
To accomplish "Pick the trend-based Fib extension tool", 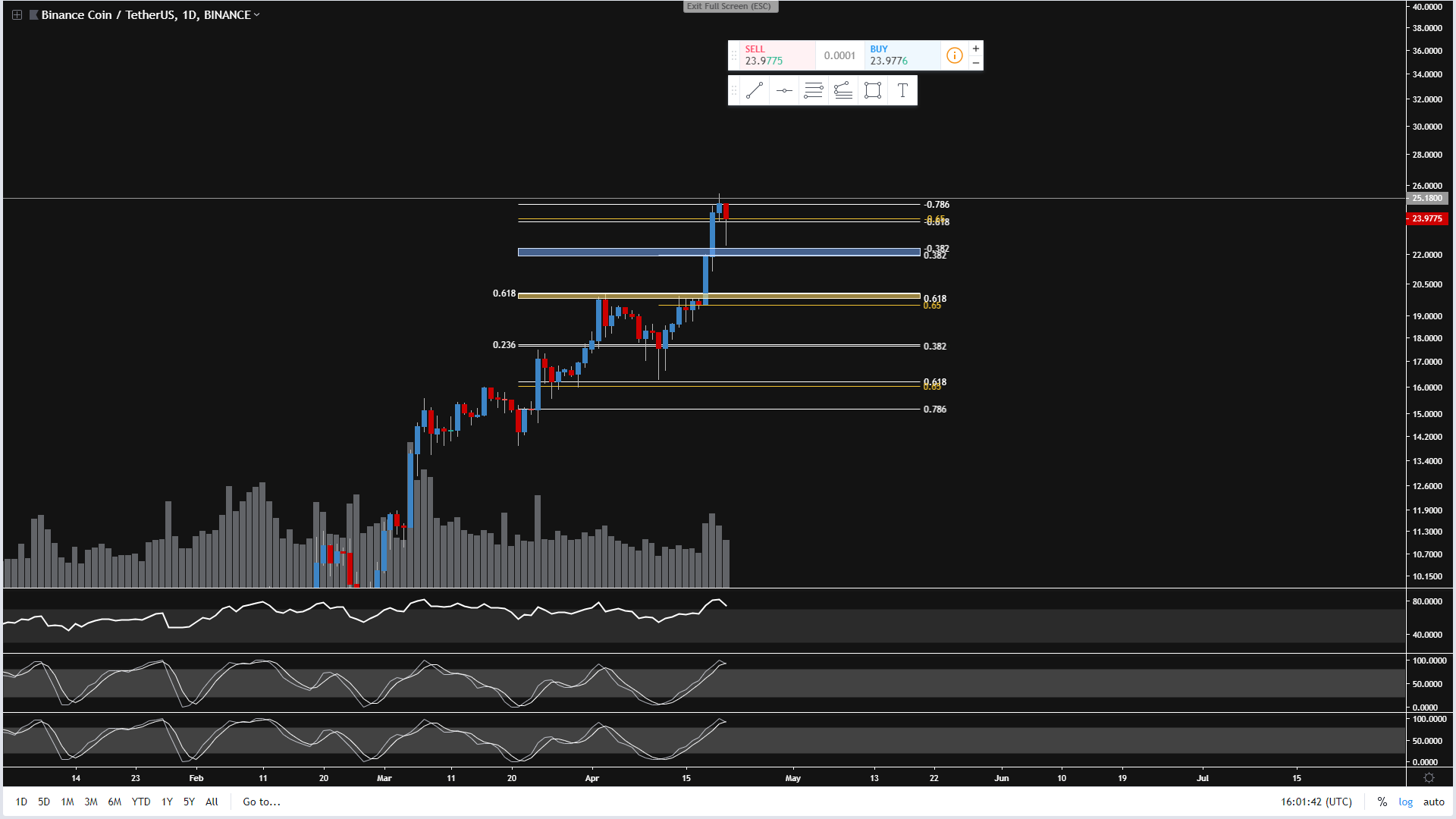I will pyautogui.click(x=843, y=91).
